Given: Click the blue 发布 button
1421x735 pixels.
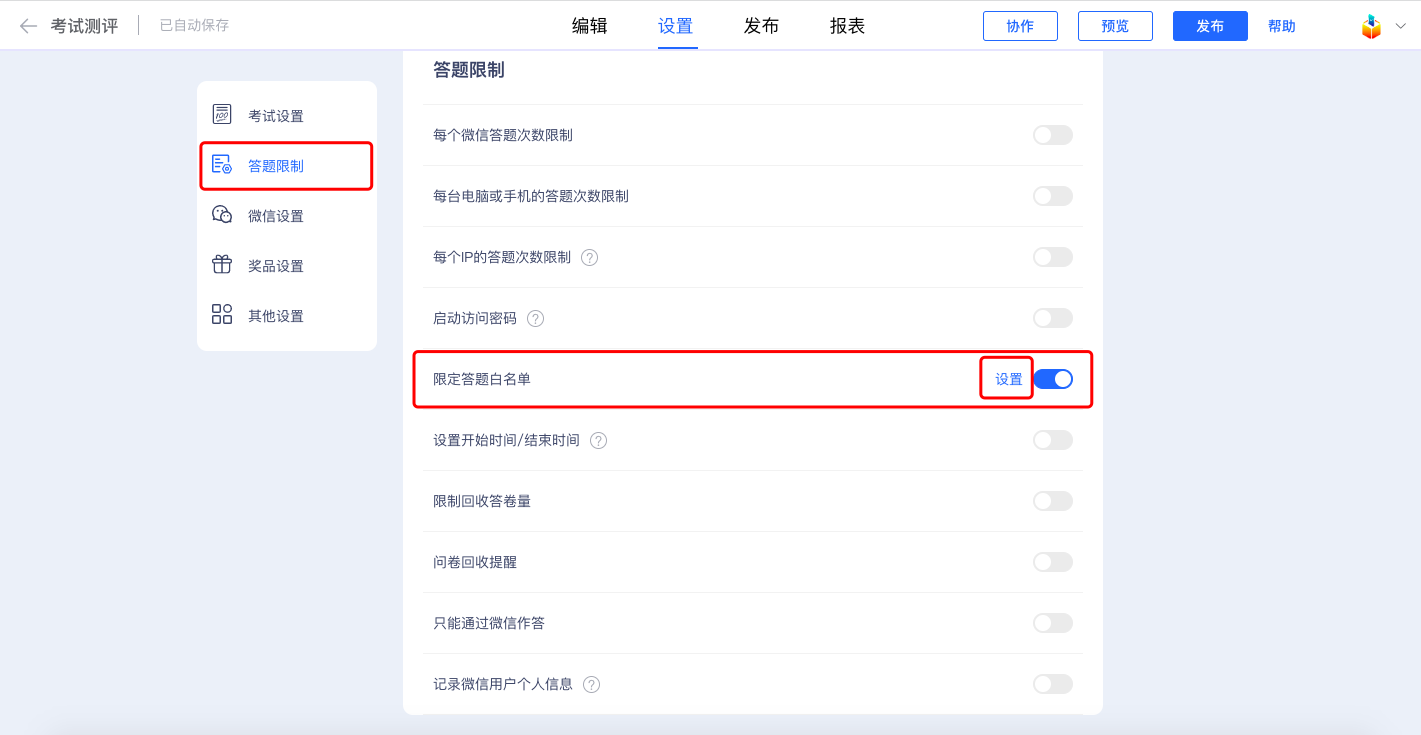Looking at the screenshot, I should 1210,26.
